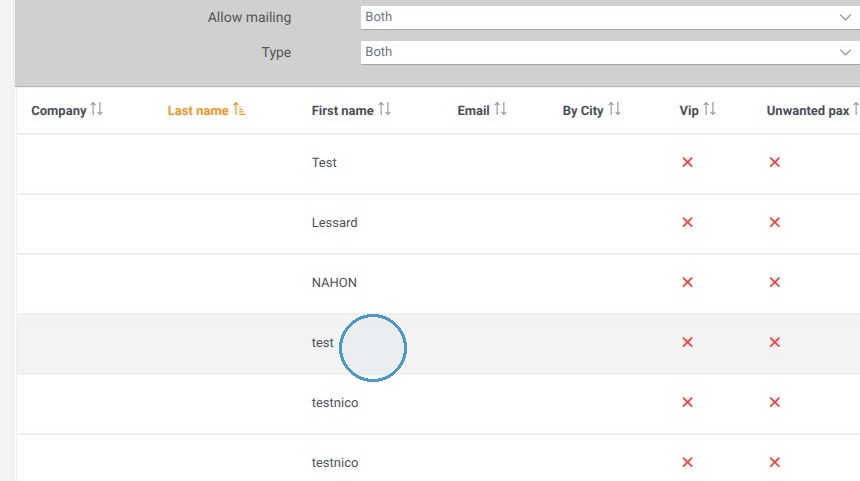Image resolution: width=860 pixels, height=481 pixels.
Task: Toggle the Vip X in the first Test row
Action: point(687,162)
